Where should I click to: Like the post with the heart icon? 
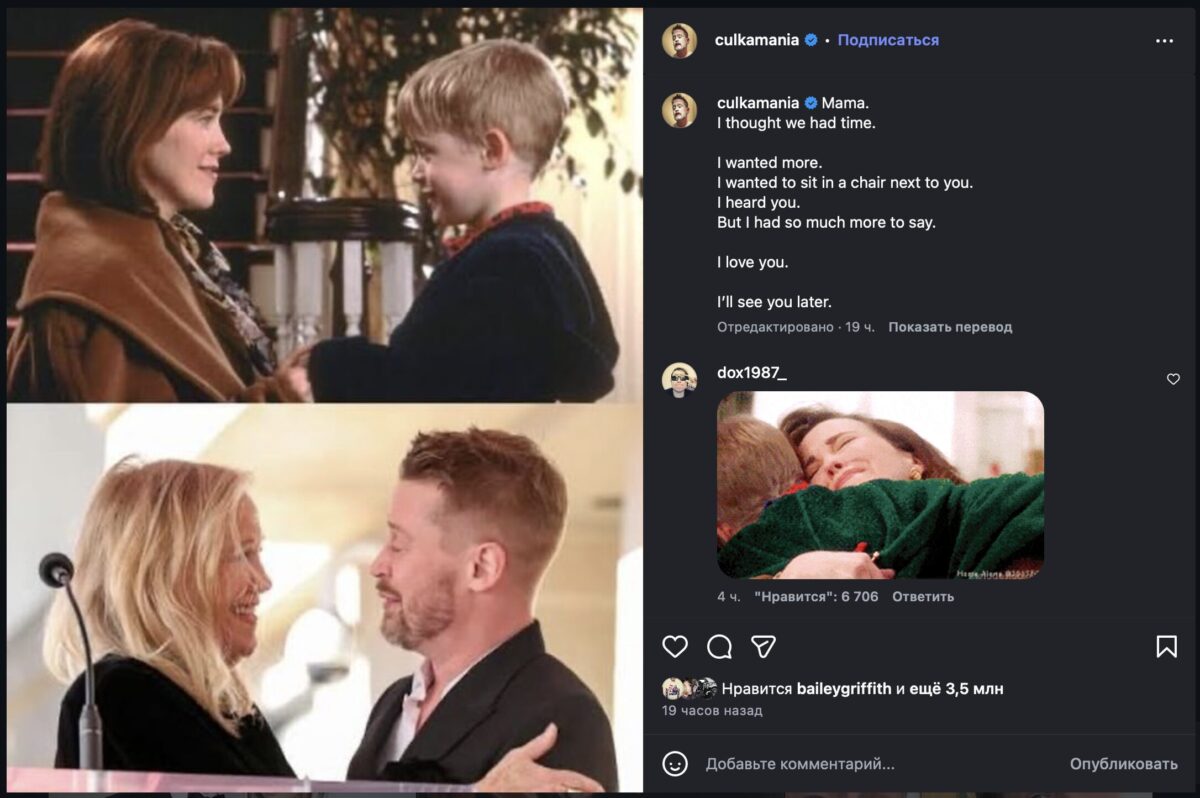pos(675,646)
